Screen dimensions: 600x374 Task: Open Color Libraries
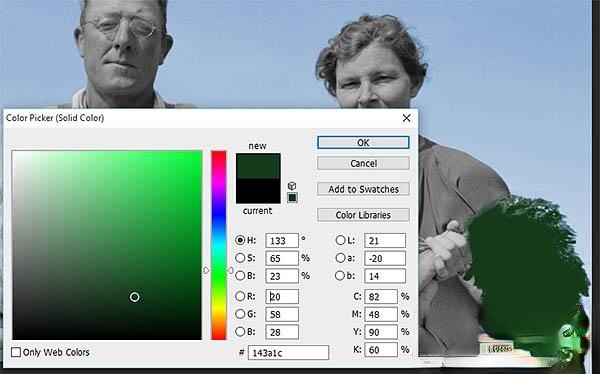click(x=363, y=215)
